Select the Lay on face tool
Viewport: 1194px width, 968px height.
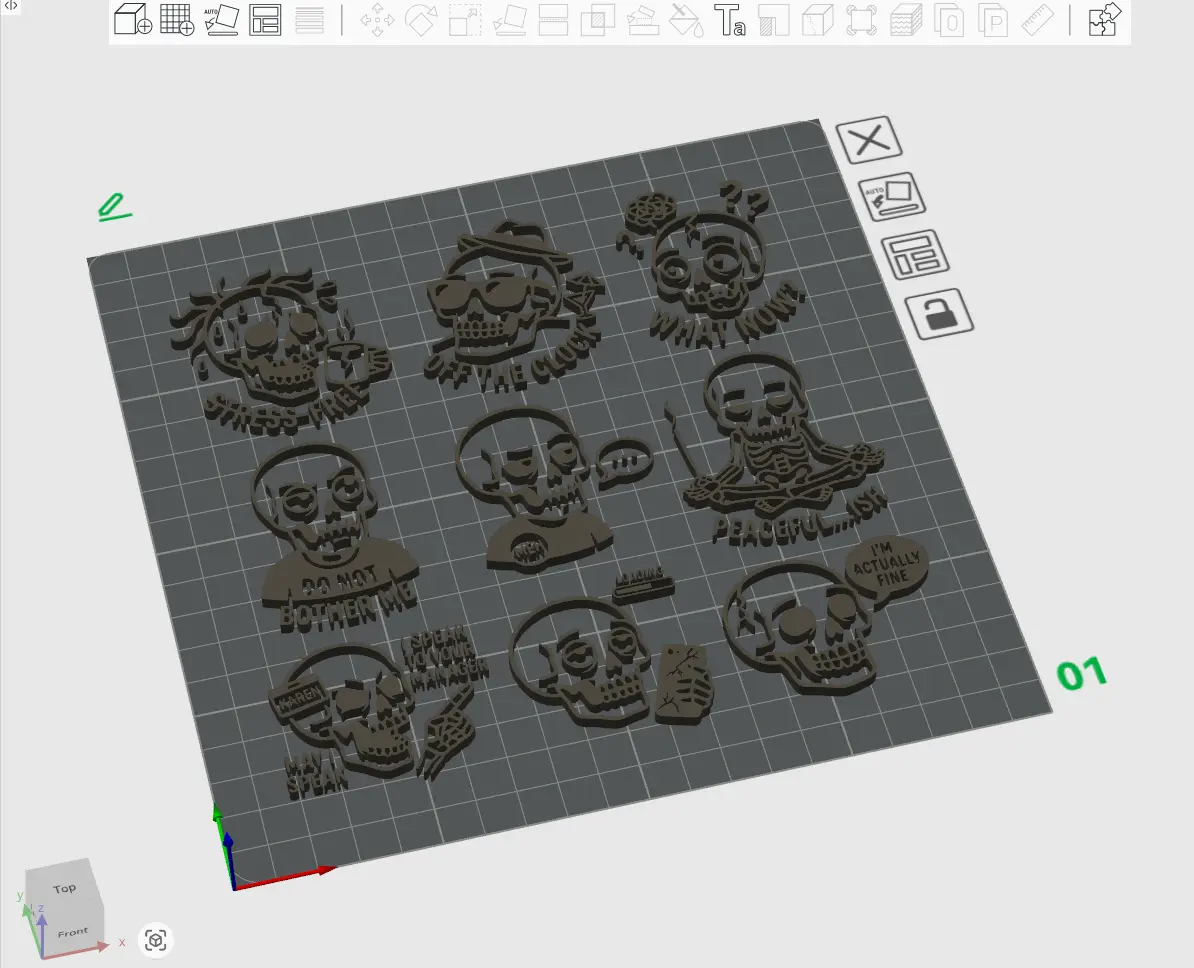[x=509, y=20]
